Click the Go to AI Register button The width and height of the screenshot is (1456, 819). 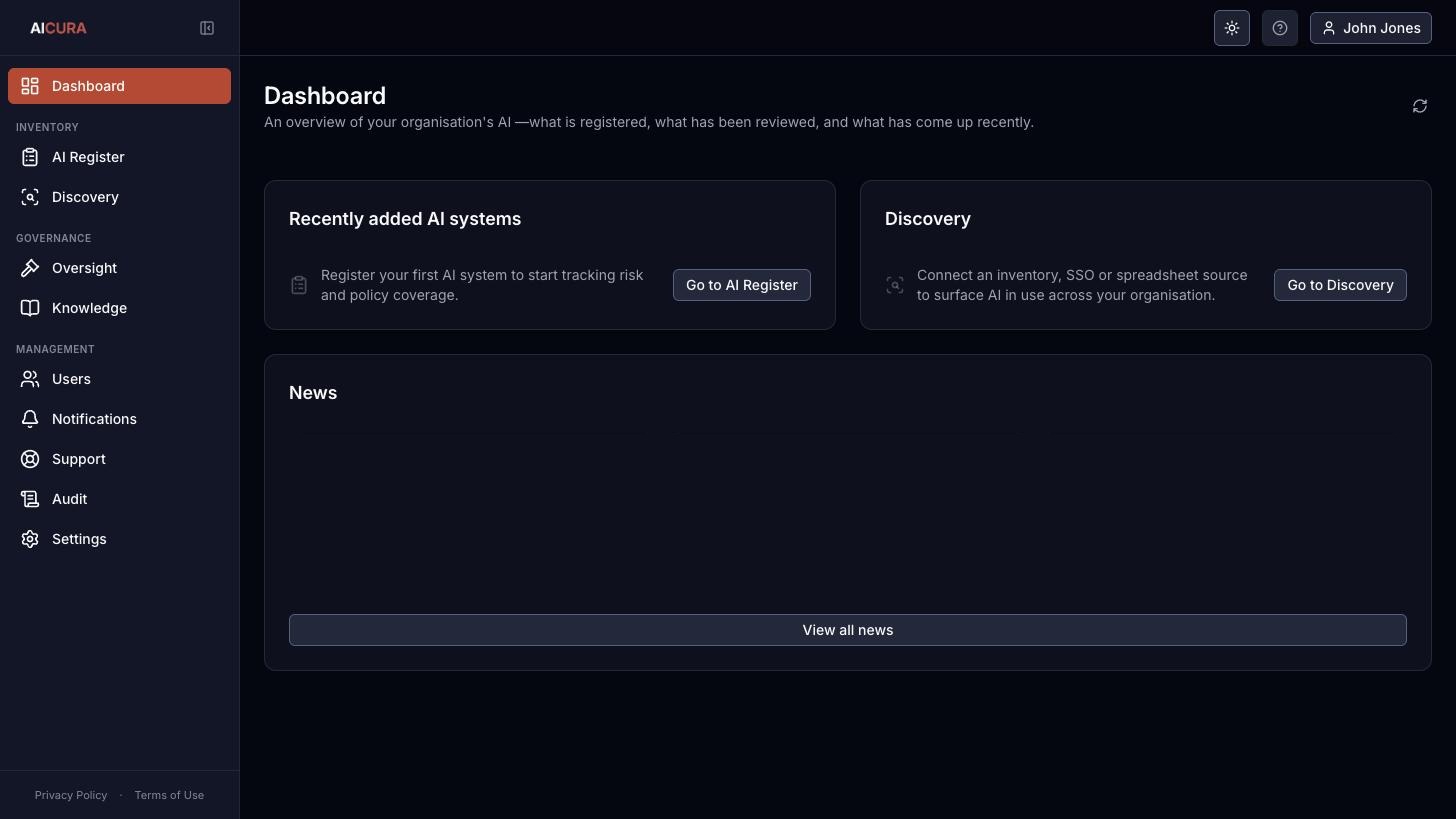(x=742, y=285)
